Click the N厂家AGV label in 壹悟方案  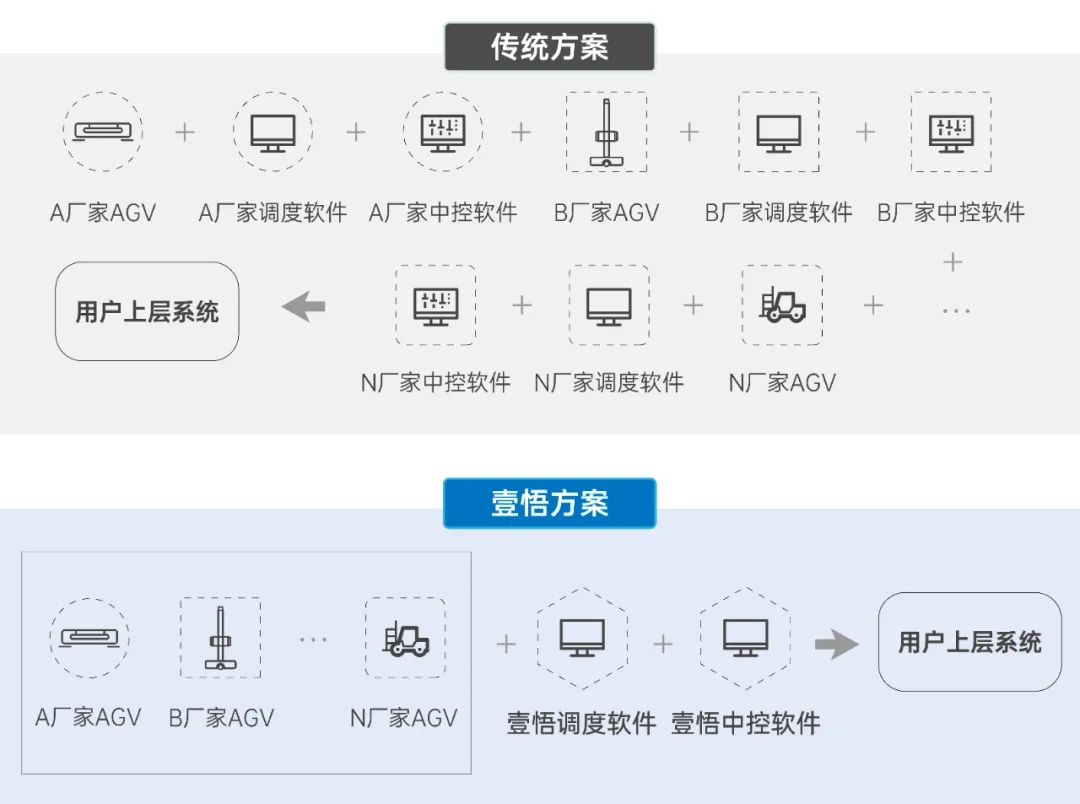pos(404,718)
